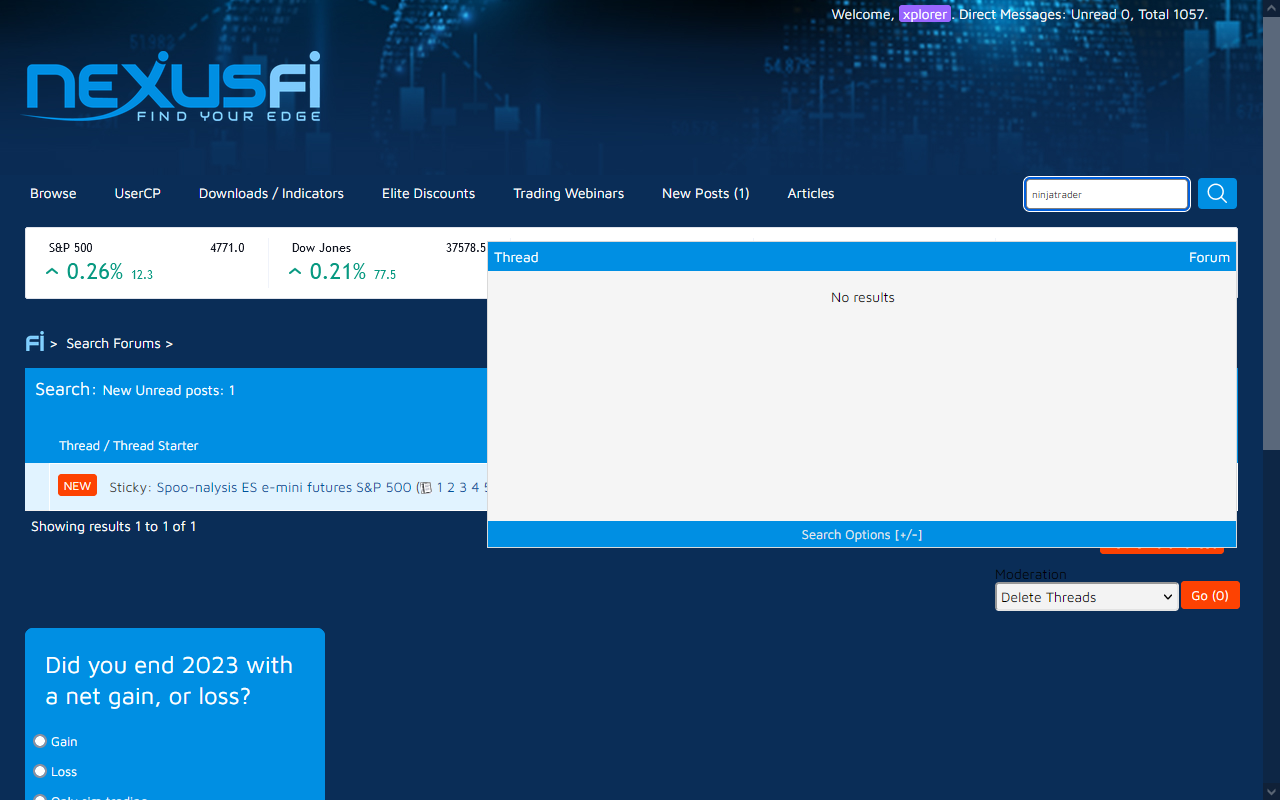Click the Search Forums breadcrumb link
Image resolution: width=1280 pixels, height=800 pixels.
[113, 343]
